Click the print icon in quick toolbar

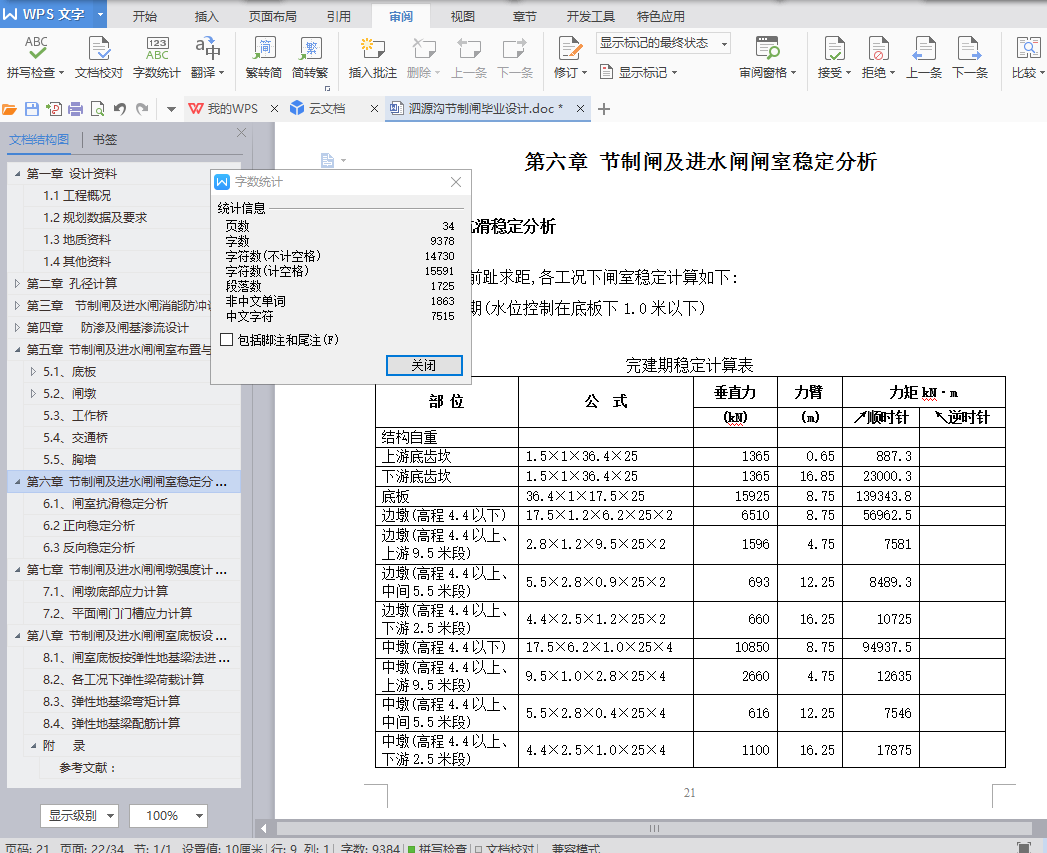(75, 109)
